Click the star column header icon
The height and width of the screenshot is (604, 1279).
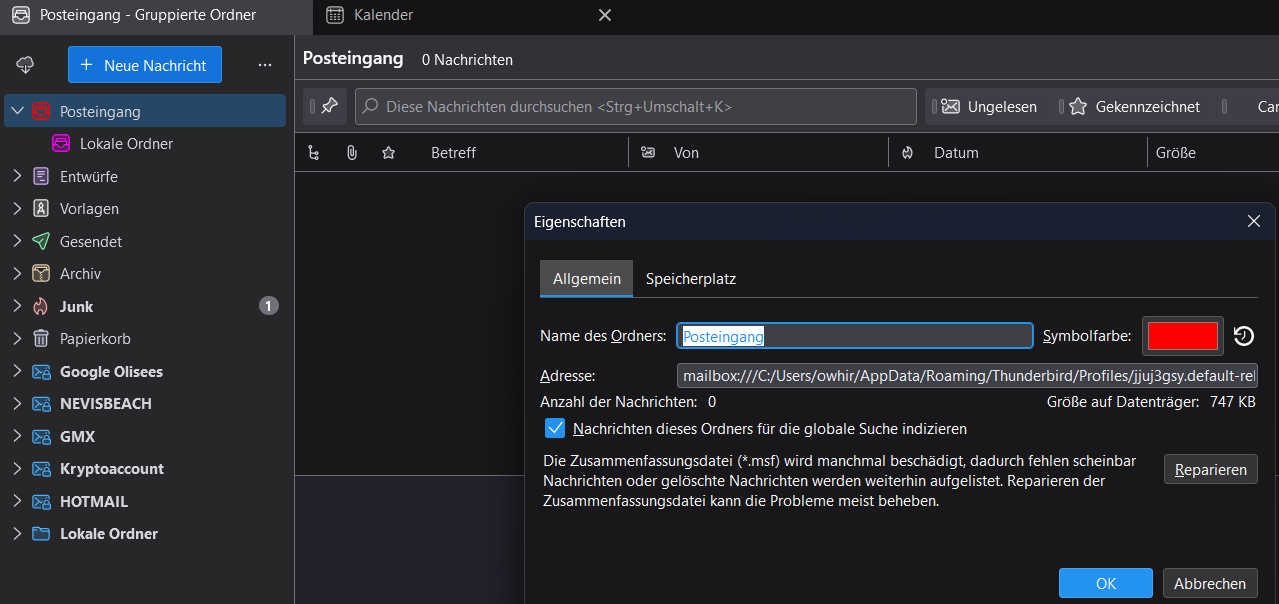tap(389, 153)
